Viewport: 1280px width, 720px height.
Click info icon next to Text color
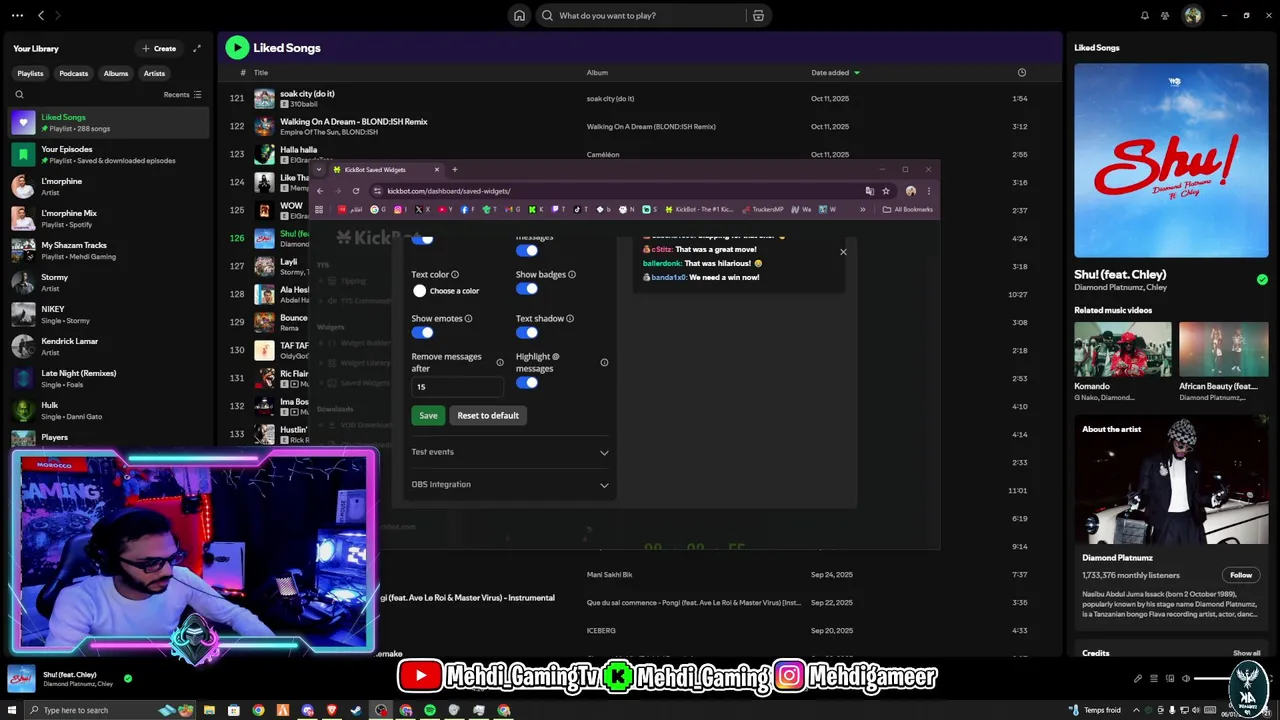(x=455, y=274)
